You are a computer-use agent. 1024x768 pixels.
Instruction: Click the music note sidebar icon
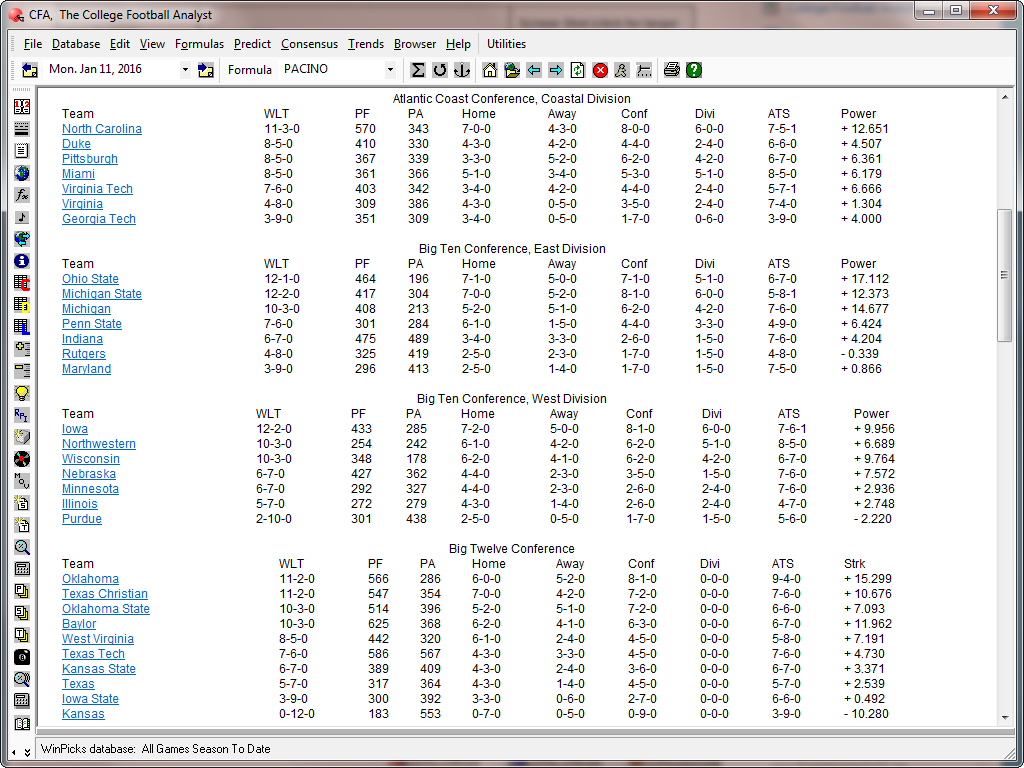pyautogui.click(x=22, y=217)
